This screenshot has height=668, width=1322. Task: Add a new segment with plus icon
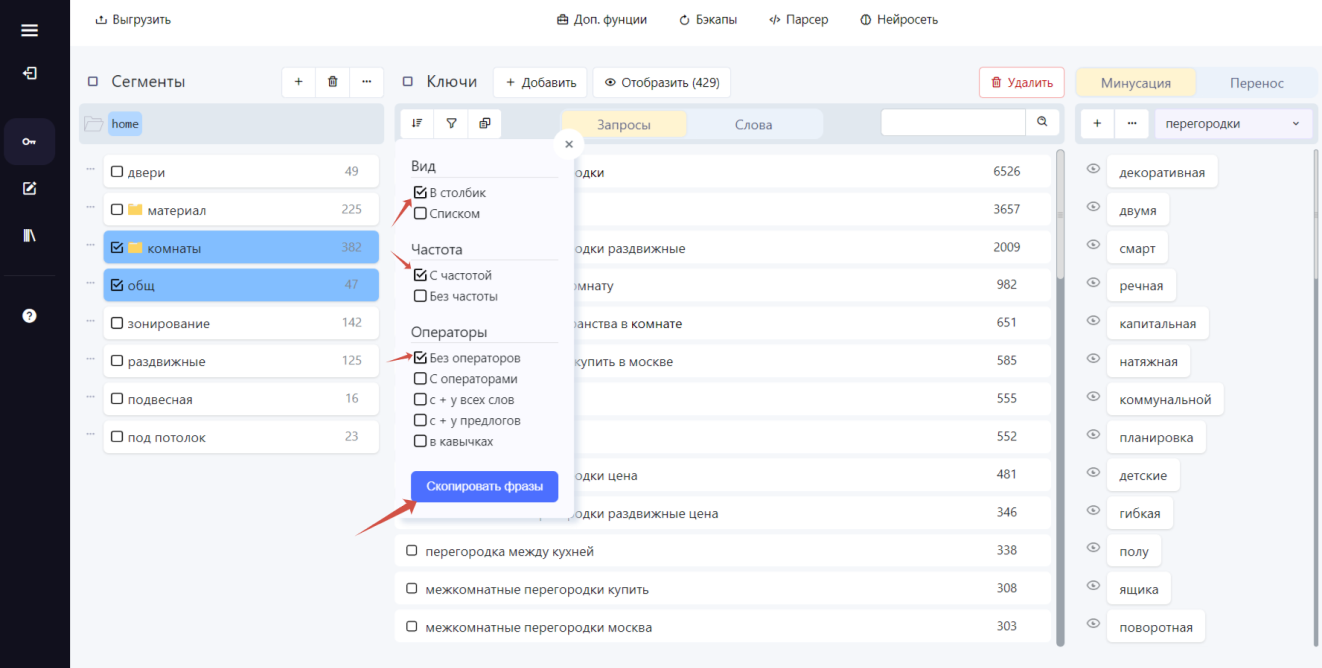click(299, 82)
